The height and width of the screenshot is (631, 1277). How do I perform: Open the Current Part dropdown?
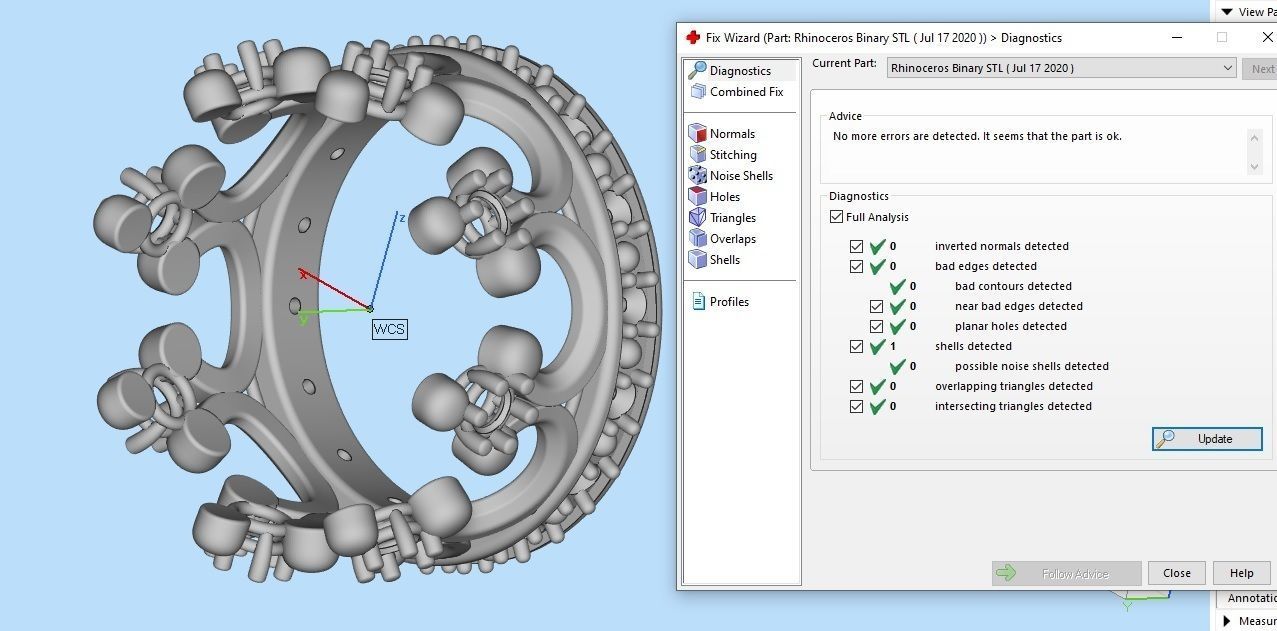[1062, 68]
